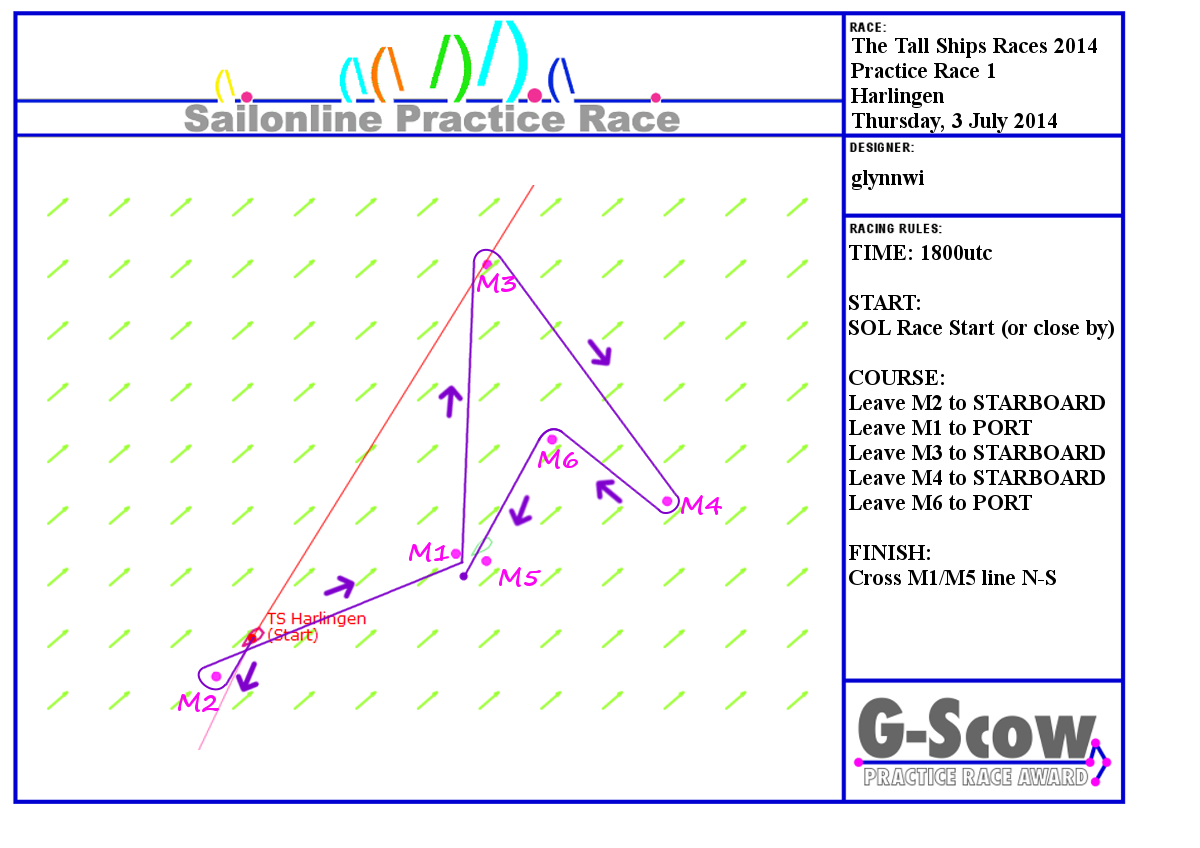Click 'Leave M3 to STARBOARD' instruction
1200x848 pixels.
[977, 453]
